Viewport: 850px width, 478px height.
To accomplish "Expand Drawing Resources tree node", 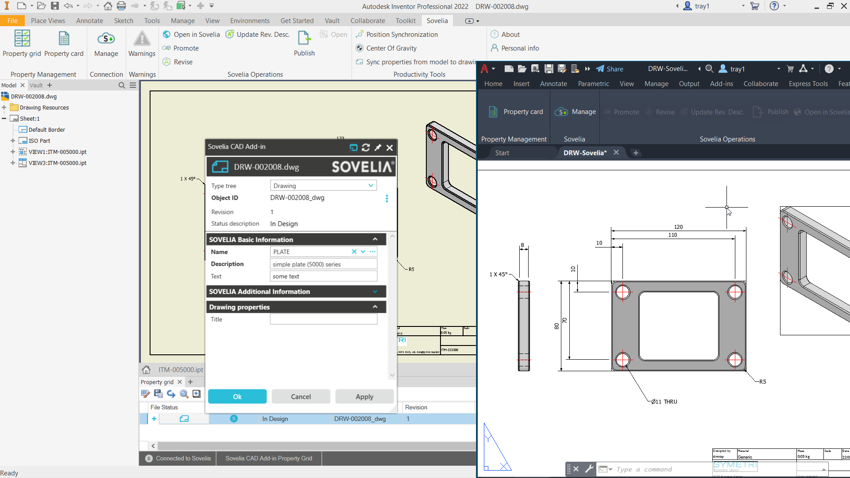I will 4,107.
